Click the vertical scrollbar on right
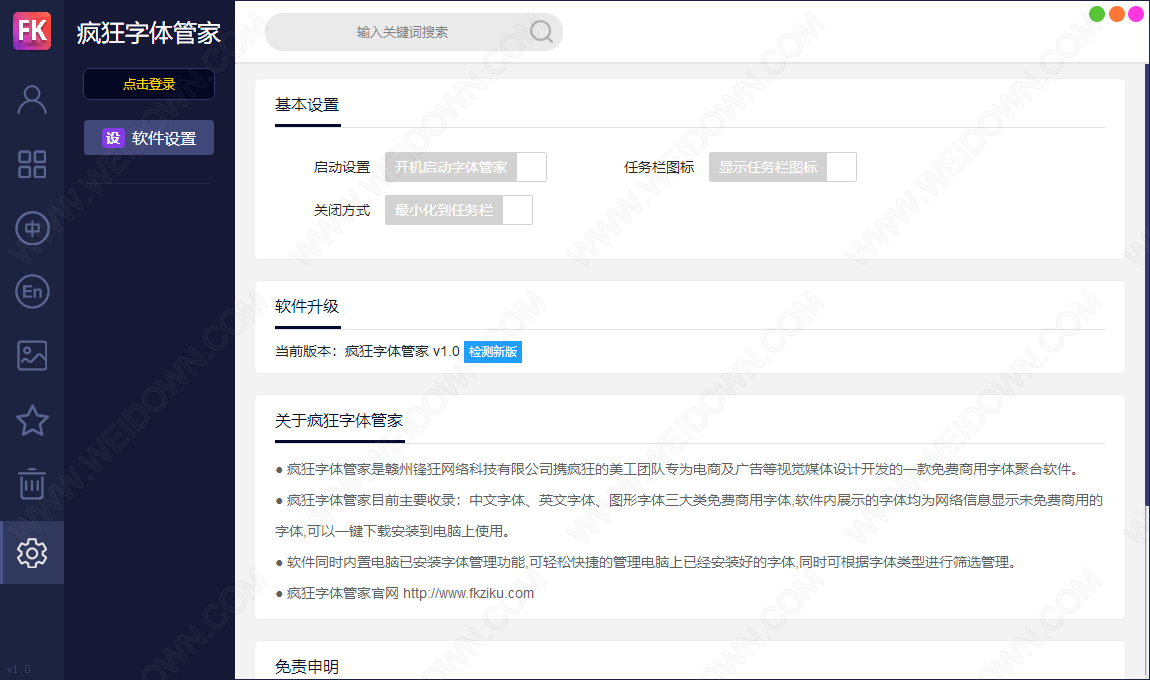 pos(1147,285)
